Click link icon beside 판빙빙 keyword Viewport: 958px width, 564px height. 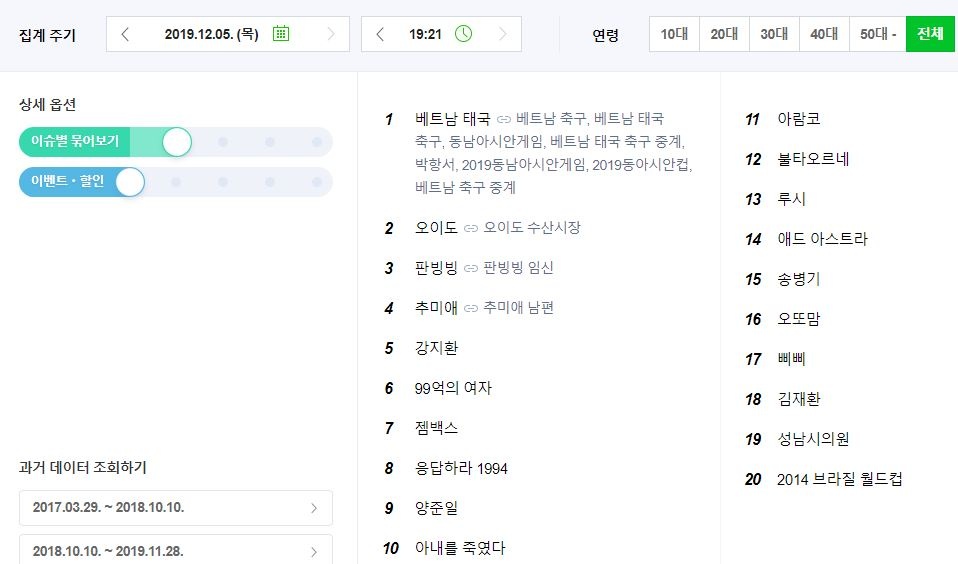pos(471,268)
